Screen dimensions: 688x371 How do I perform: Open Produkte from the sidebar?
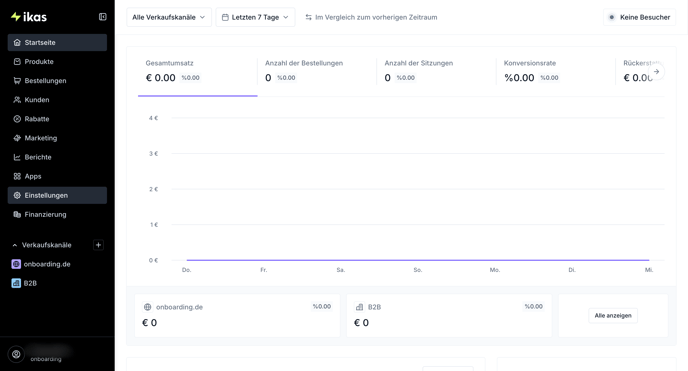coord(57,62)
